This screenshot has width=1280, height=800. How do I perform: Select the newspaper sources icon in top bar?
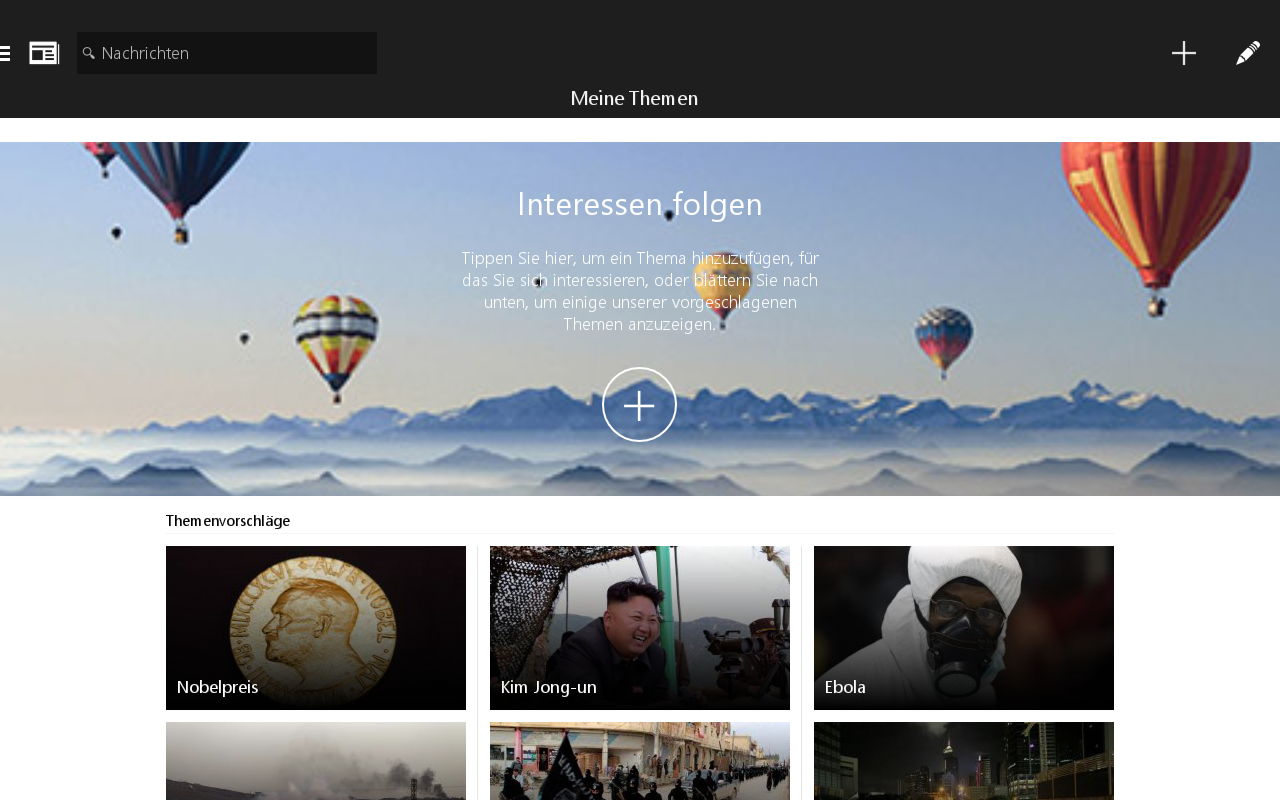point(44,53)
